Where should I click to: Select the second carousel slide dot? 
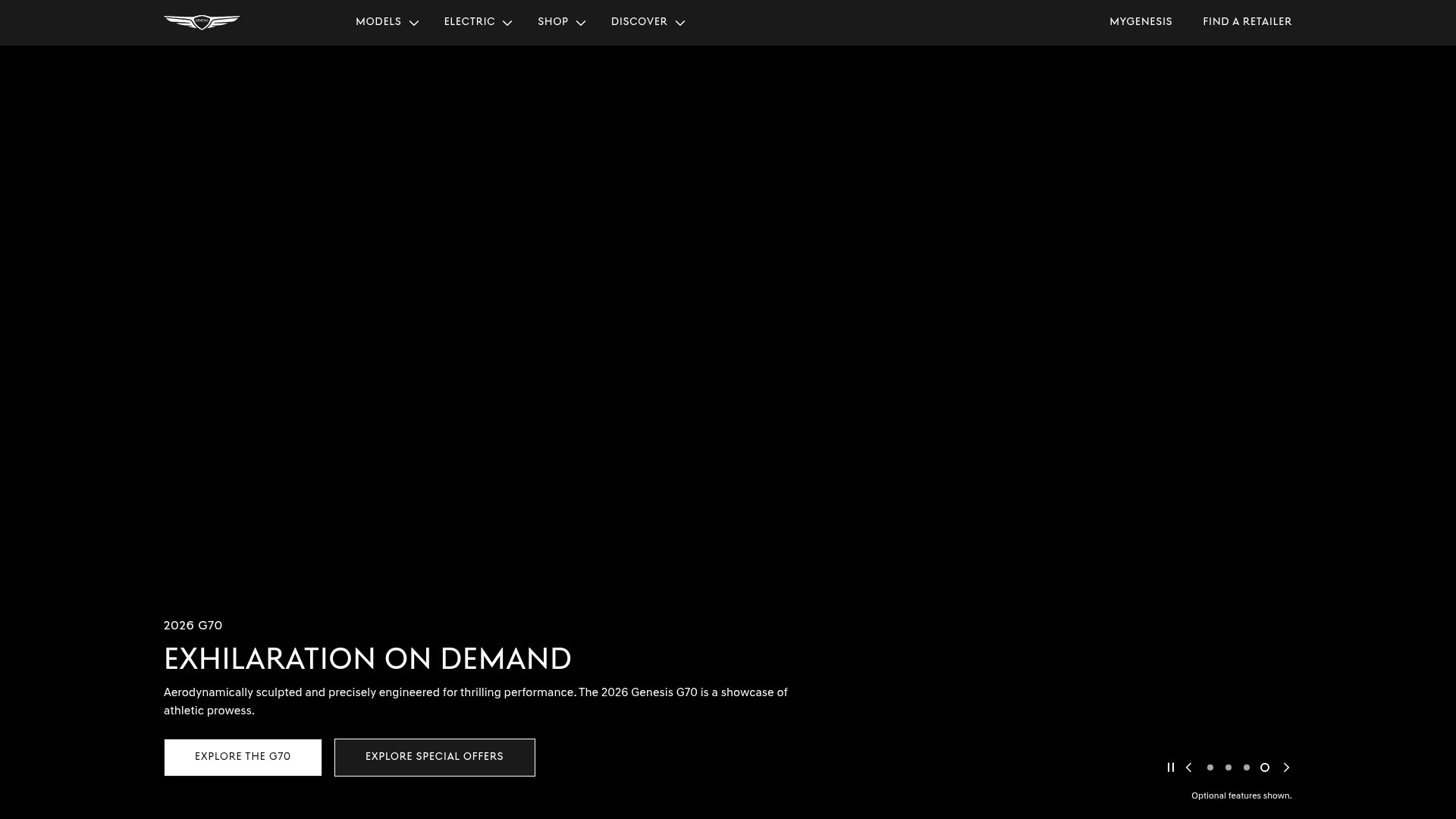[x=1228, y=767]
